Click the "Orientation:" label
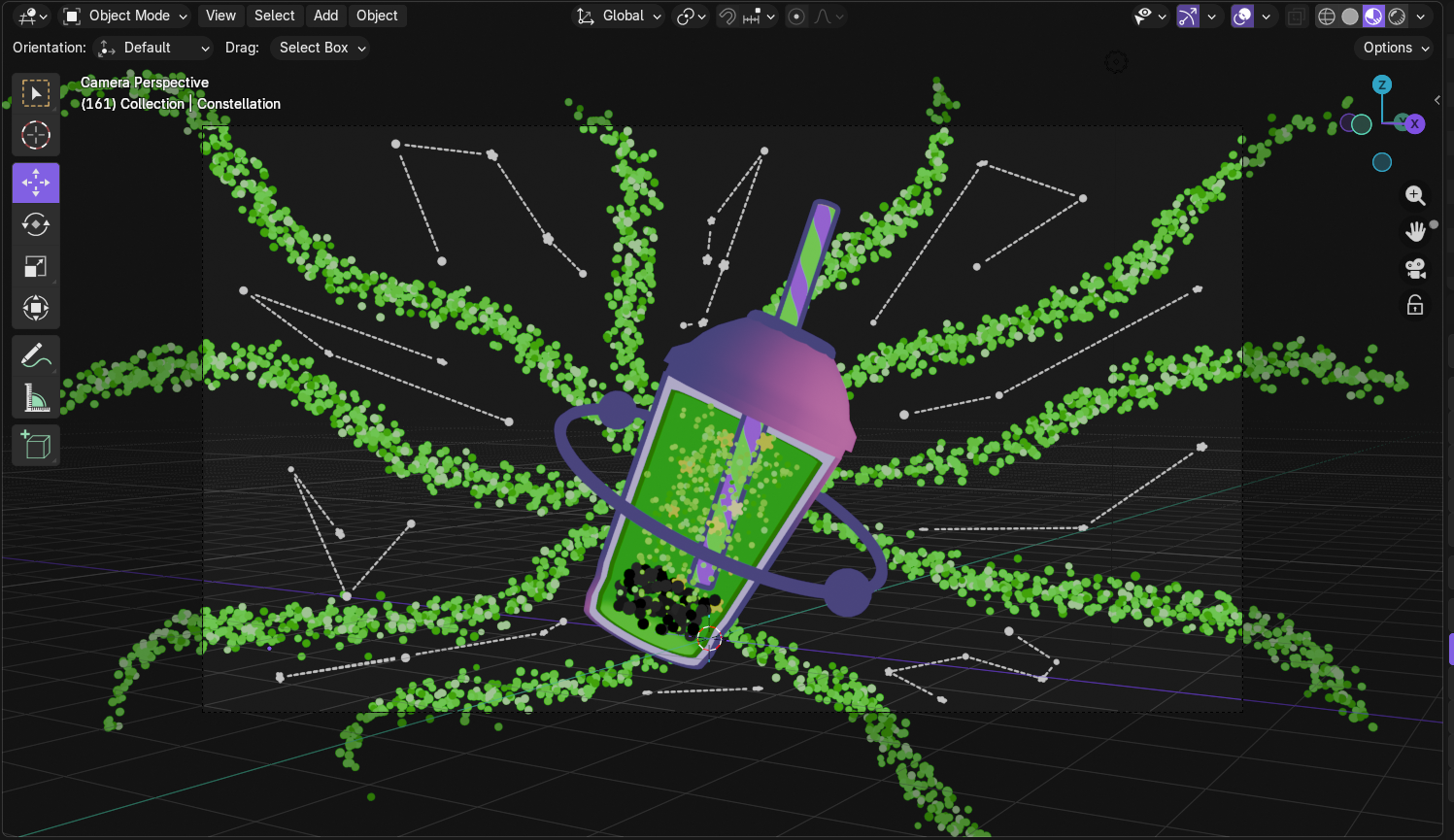Screen dimensions: 1454x840 pos(50,48)
